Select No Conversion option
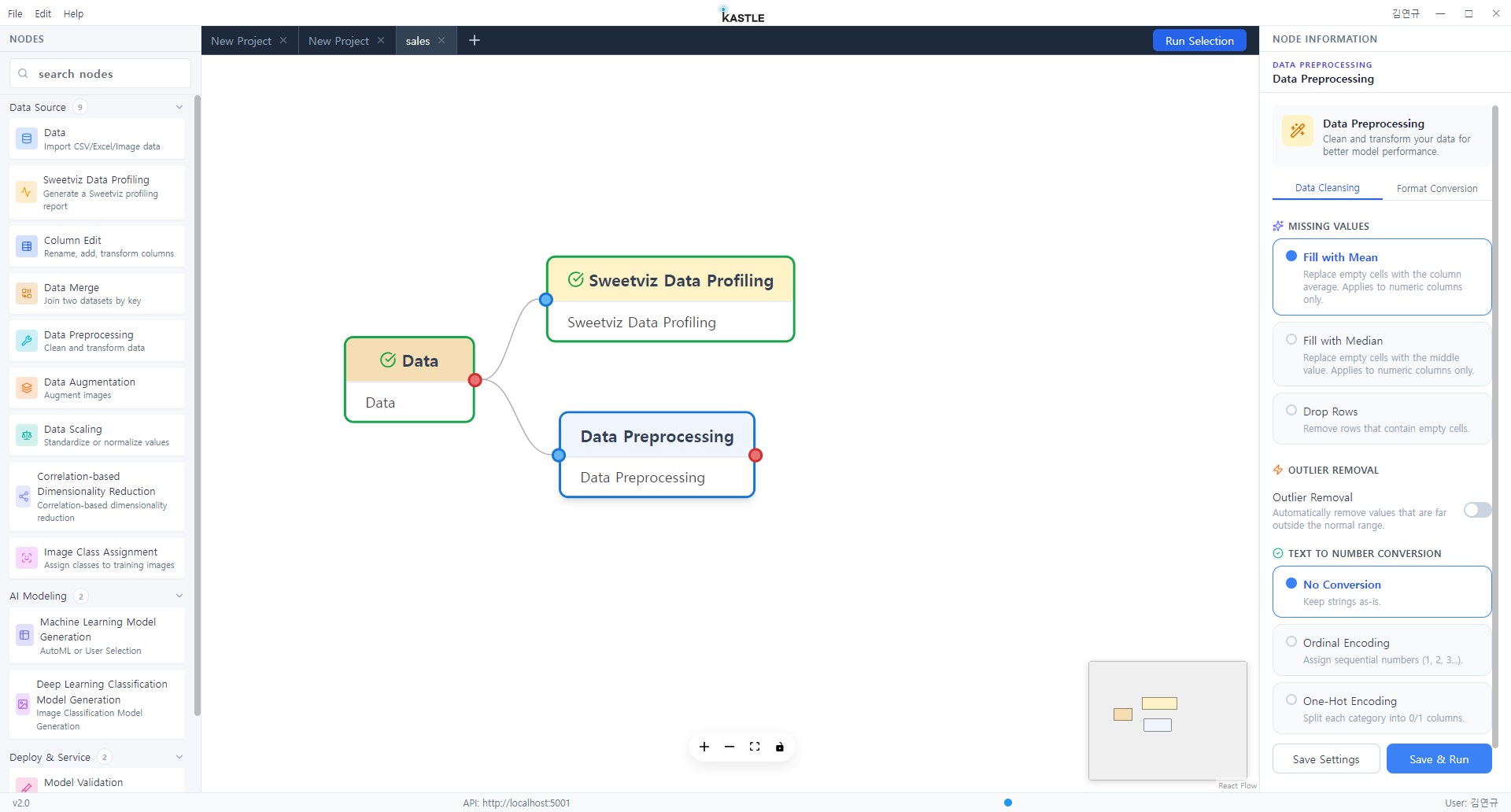 click(1382, 592)
